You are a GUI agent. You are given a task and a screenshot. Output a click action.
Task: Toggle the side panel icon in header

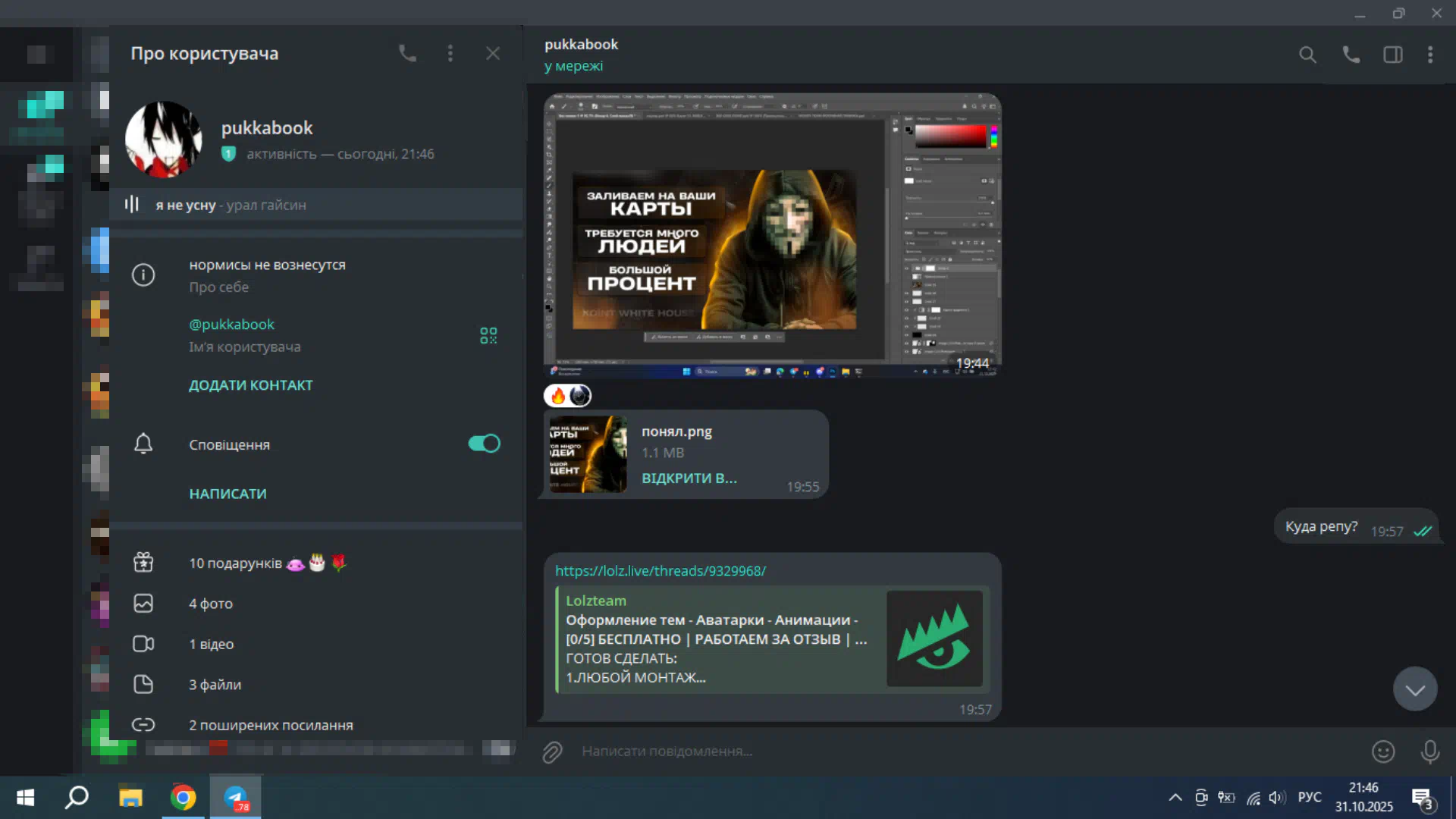pyautogui.click(x=1392, y=55)
